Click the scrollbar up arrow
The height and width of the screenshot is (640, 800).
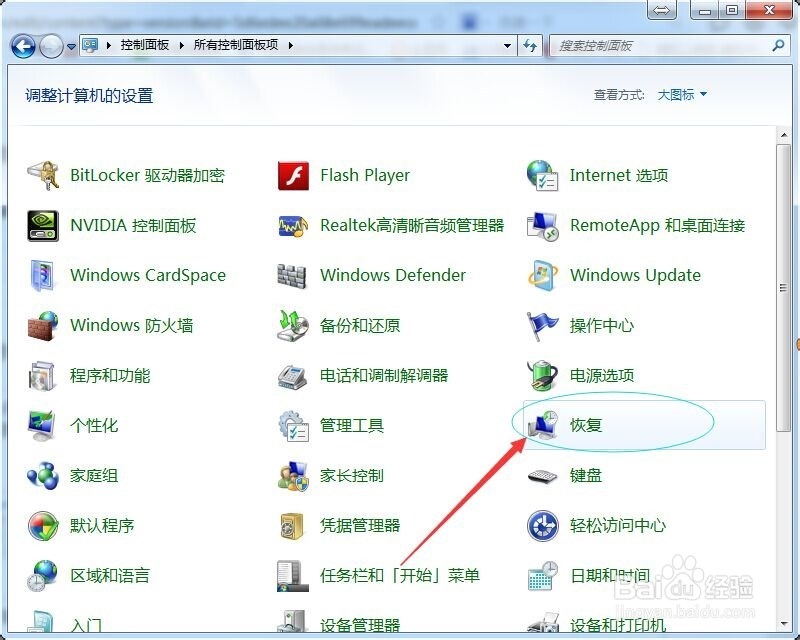(x=784, y=135)
